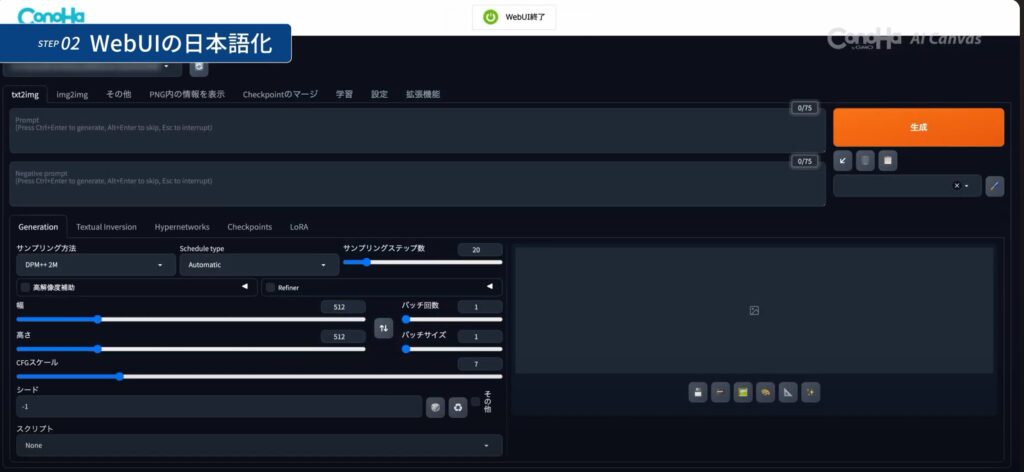
Task: Expand the 高解像度補助 section triangle
Action: pos(245,287)
